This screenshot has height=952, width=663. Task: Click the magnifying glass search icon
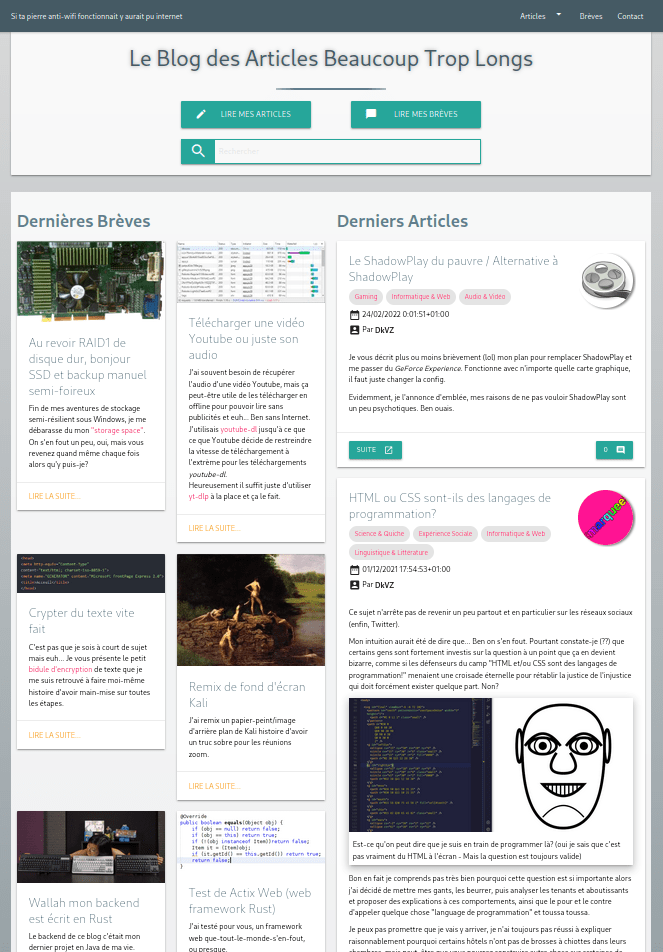point(198,151)
